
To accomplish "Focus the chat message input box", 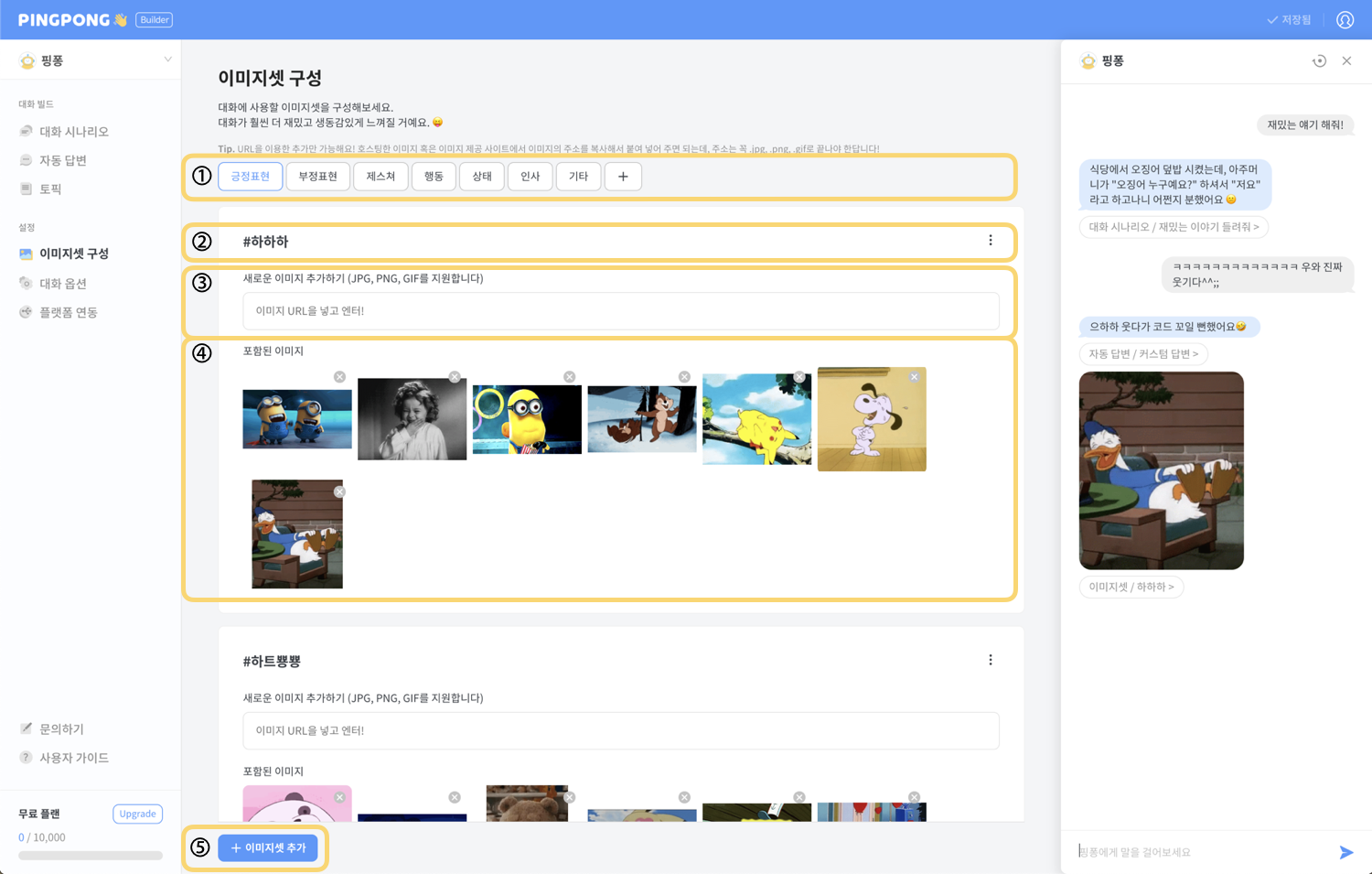I will [x=1203, y=852].
